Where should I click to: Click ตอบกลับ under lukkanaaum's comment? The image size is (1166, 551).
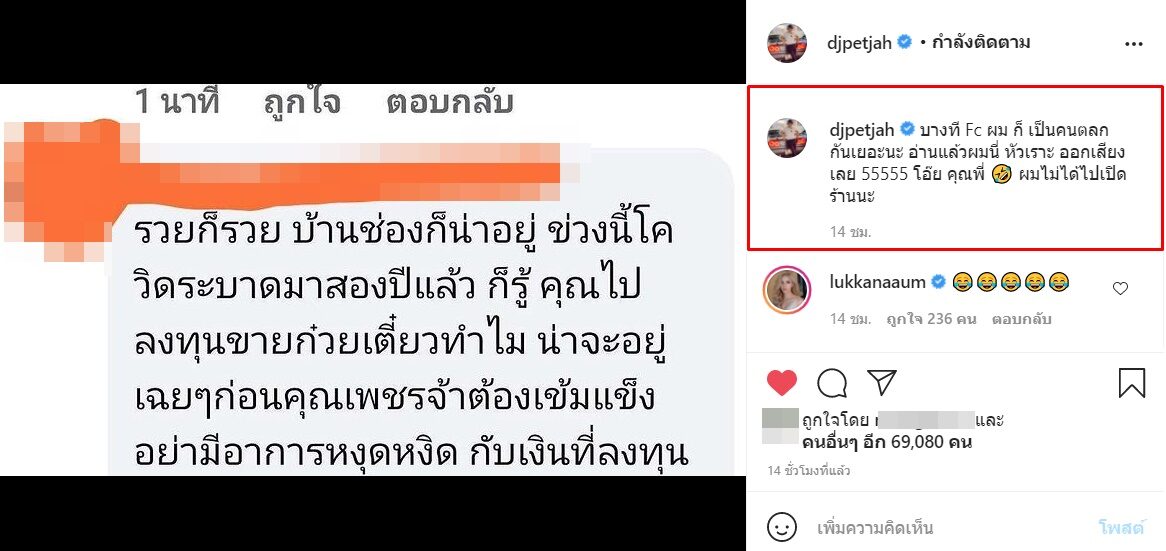click(x=1020, y=320)
